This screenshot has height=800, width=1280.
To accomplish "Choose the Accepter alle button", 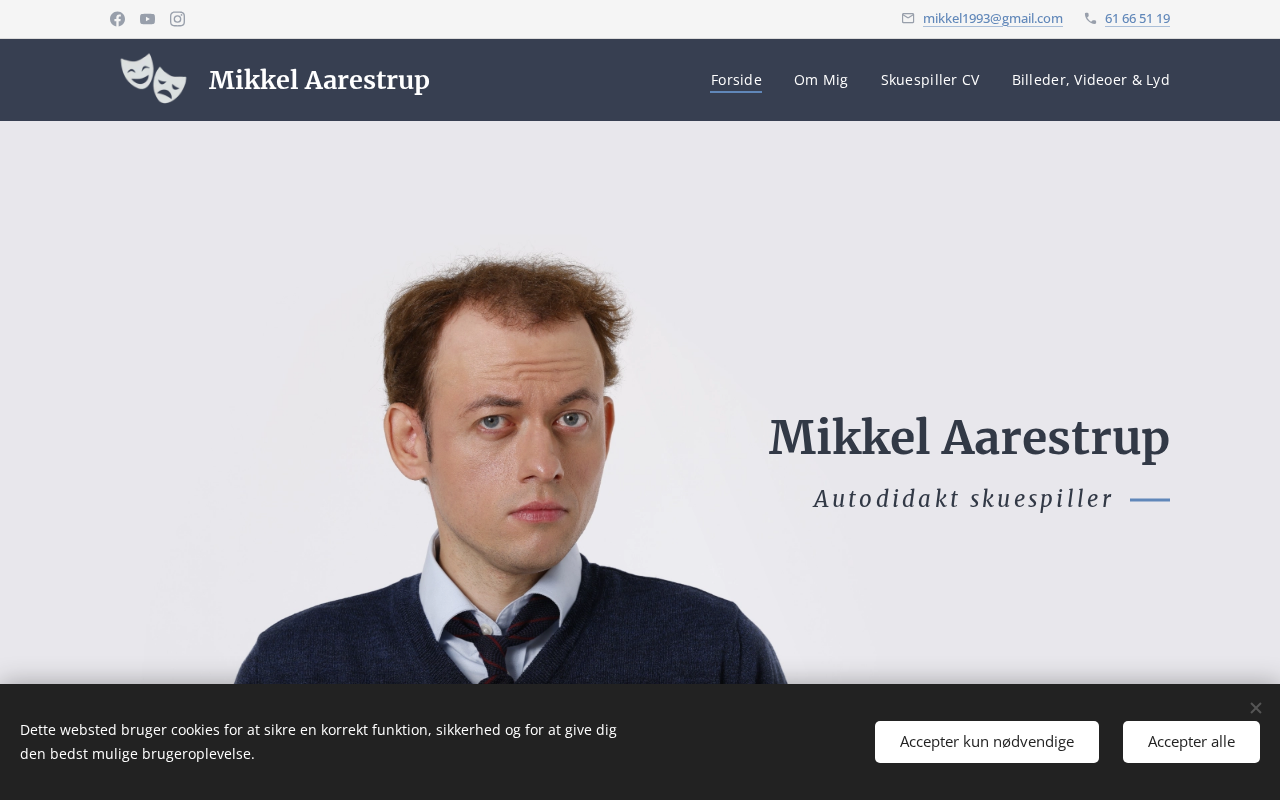I will [1191, 742].
